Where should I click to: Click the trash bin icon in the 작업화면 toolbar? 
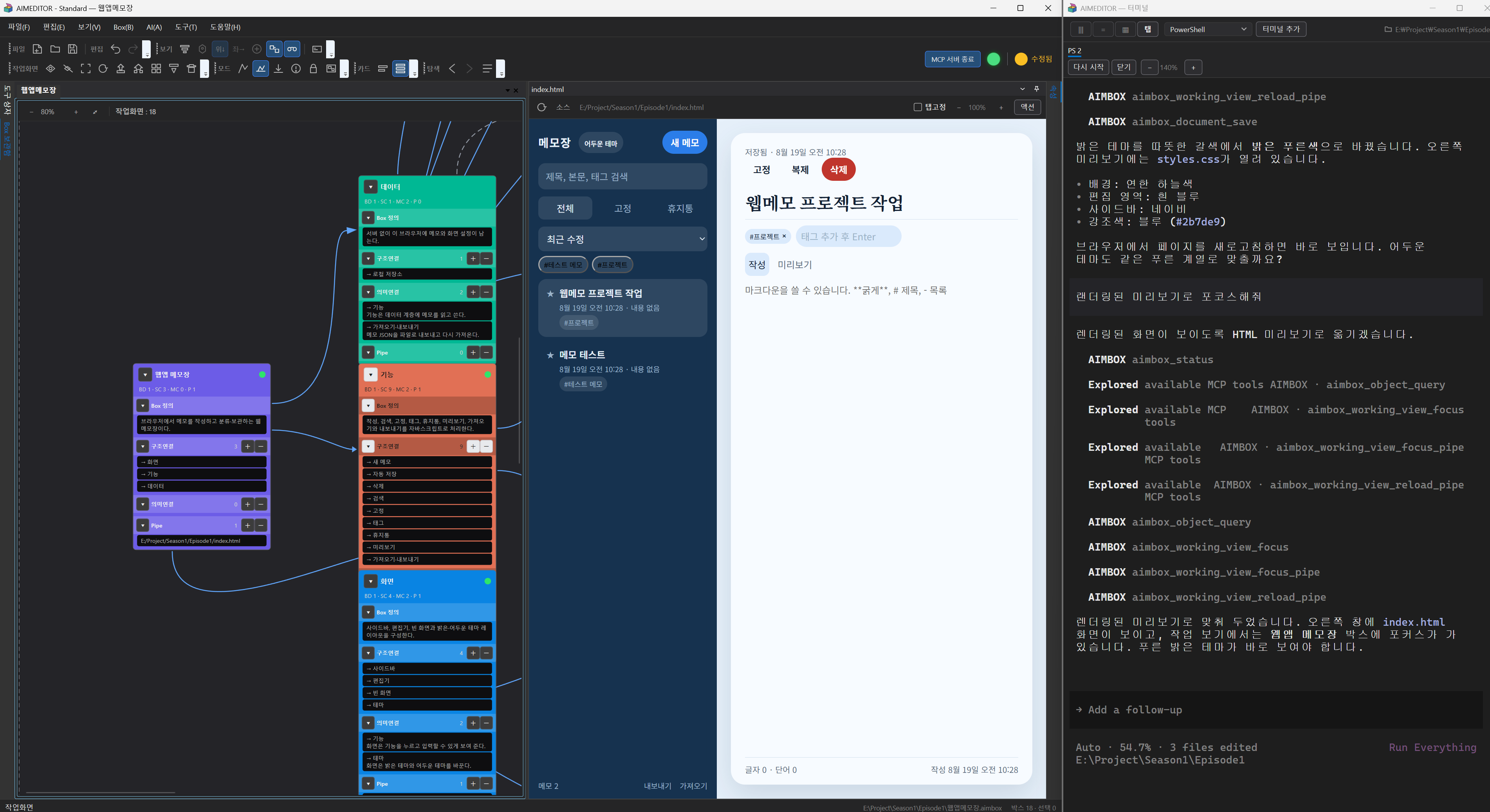click(191, 69)
